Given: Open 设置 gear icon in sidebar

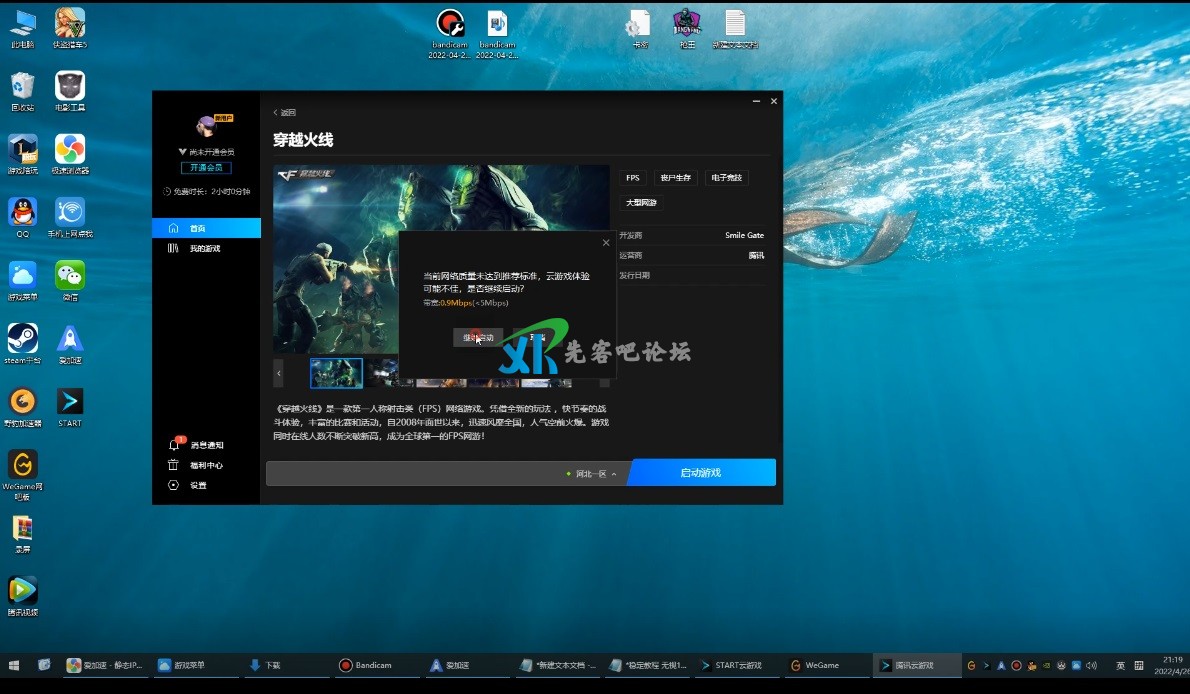Looking at the screenshot, I should tap(174, 485).
